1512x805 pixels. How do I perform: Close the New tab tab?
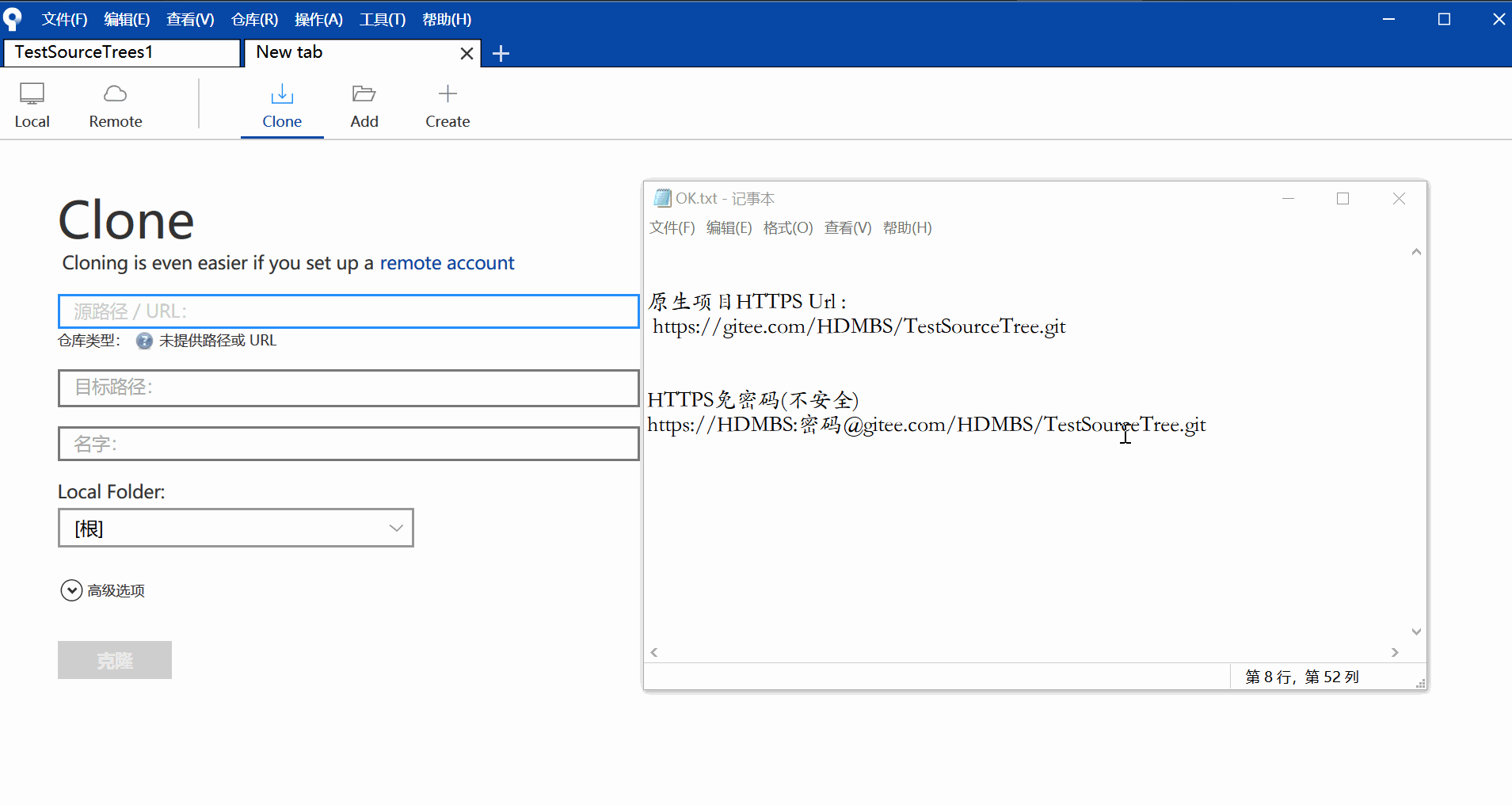tap(467, 53)
